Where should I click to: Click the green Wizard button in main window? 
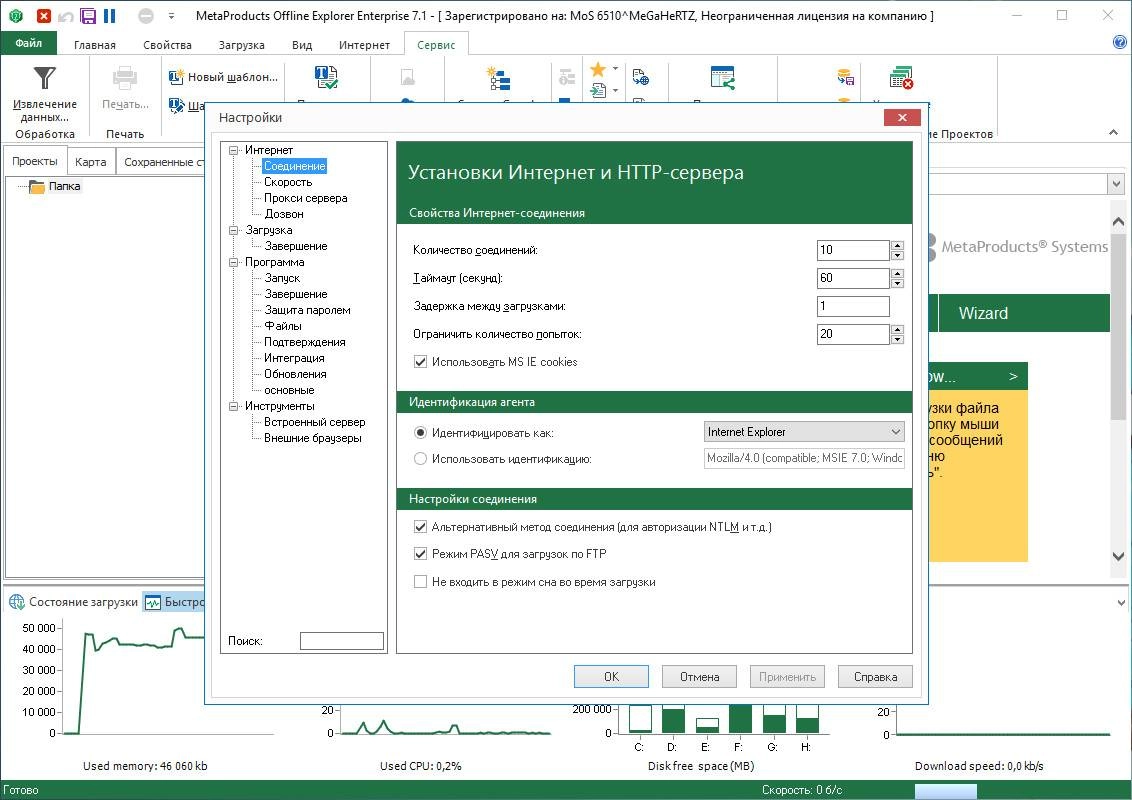(1024, 313)
